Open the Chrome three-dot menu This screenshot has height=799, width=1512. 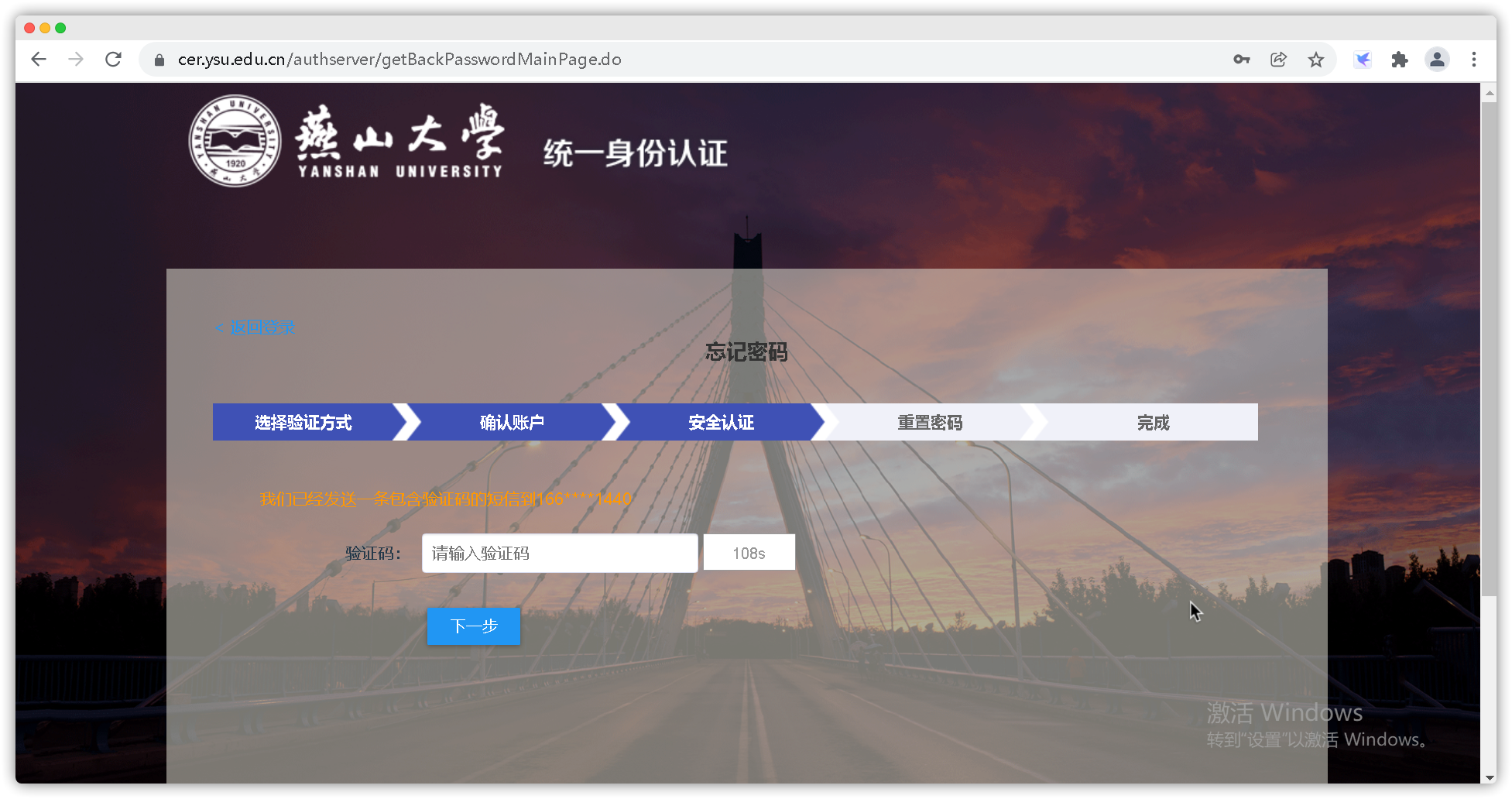(1473, 60)
